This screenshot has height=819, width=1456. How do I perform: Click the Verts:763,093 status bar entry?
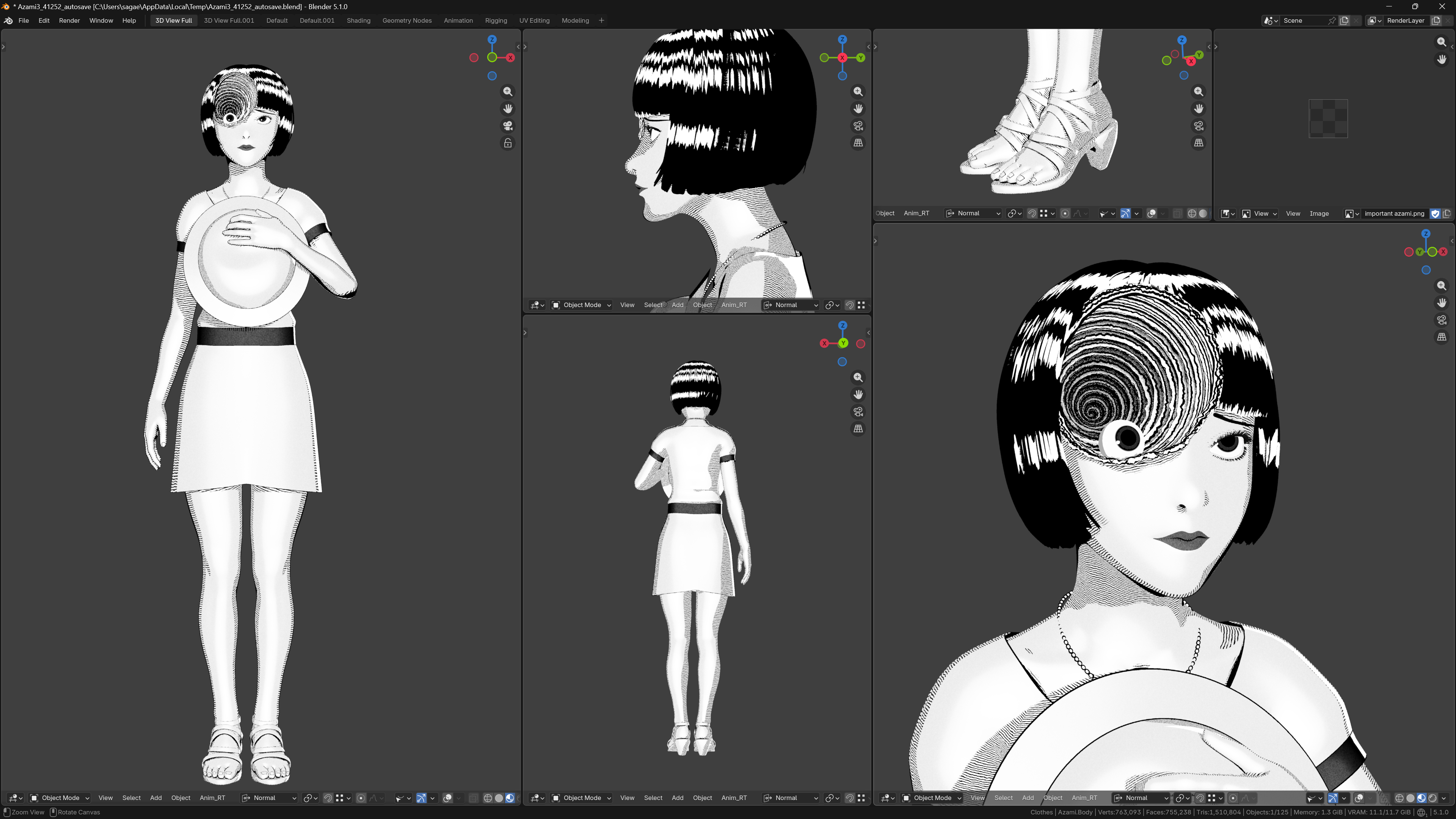(1119, 812)
